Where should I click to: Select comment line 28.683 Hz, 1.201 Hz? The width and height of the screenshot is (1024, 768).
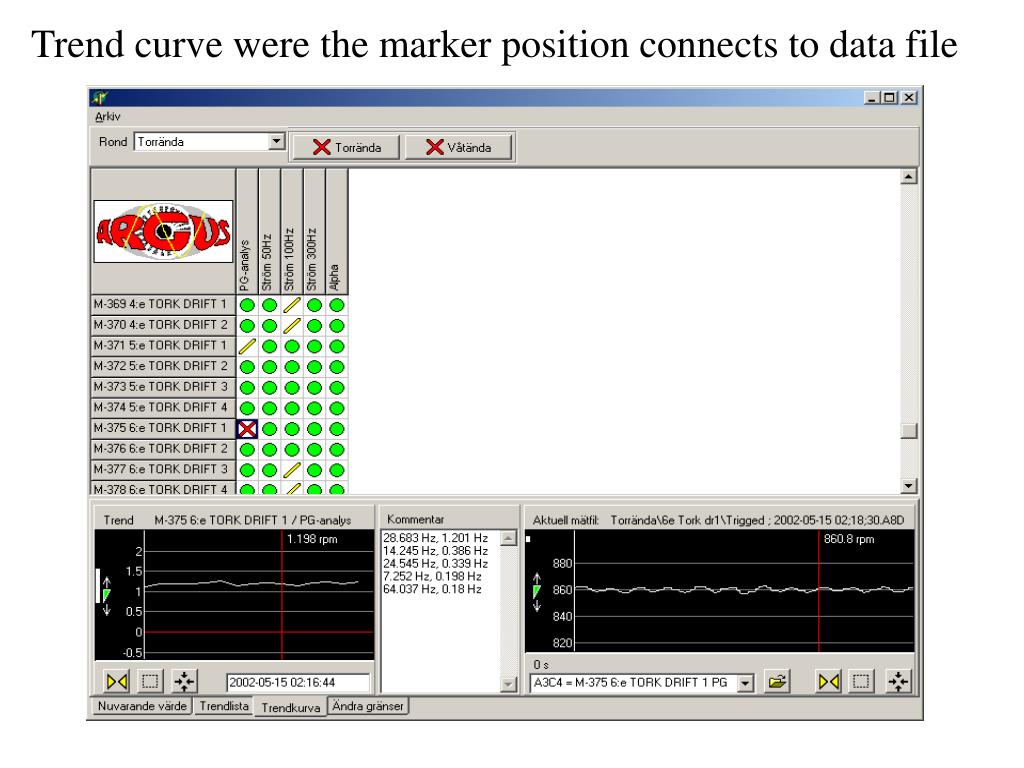point(436,538)
